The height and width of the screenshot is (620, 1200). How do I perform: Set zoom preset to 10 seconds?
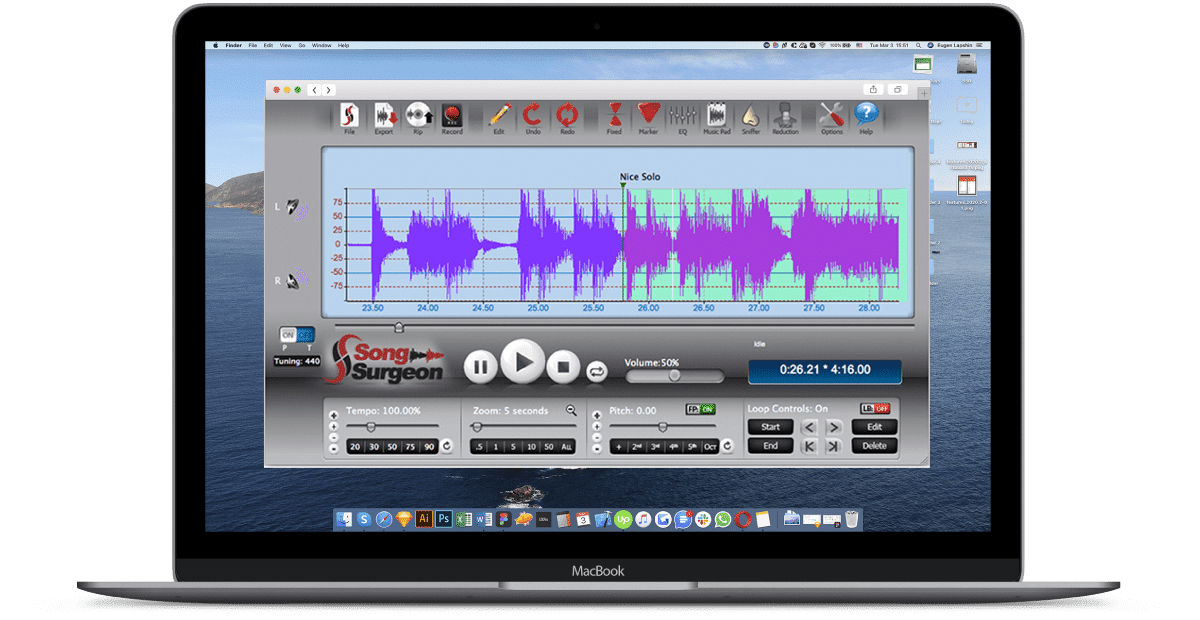tap(532, 447)
